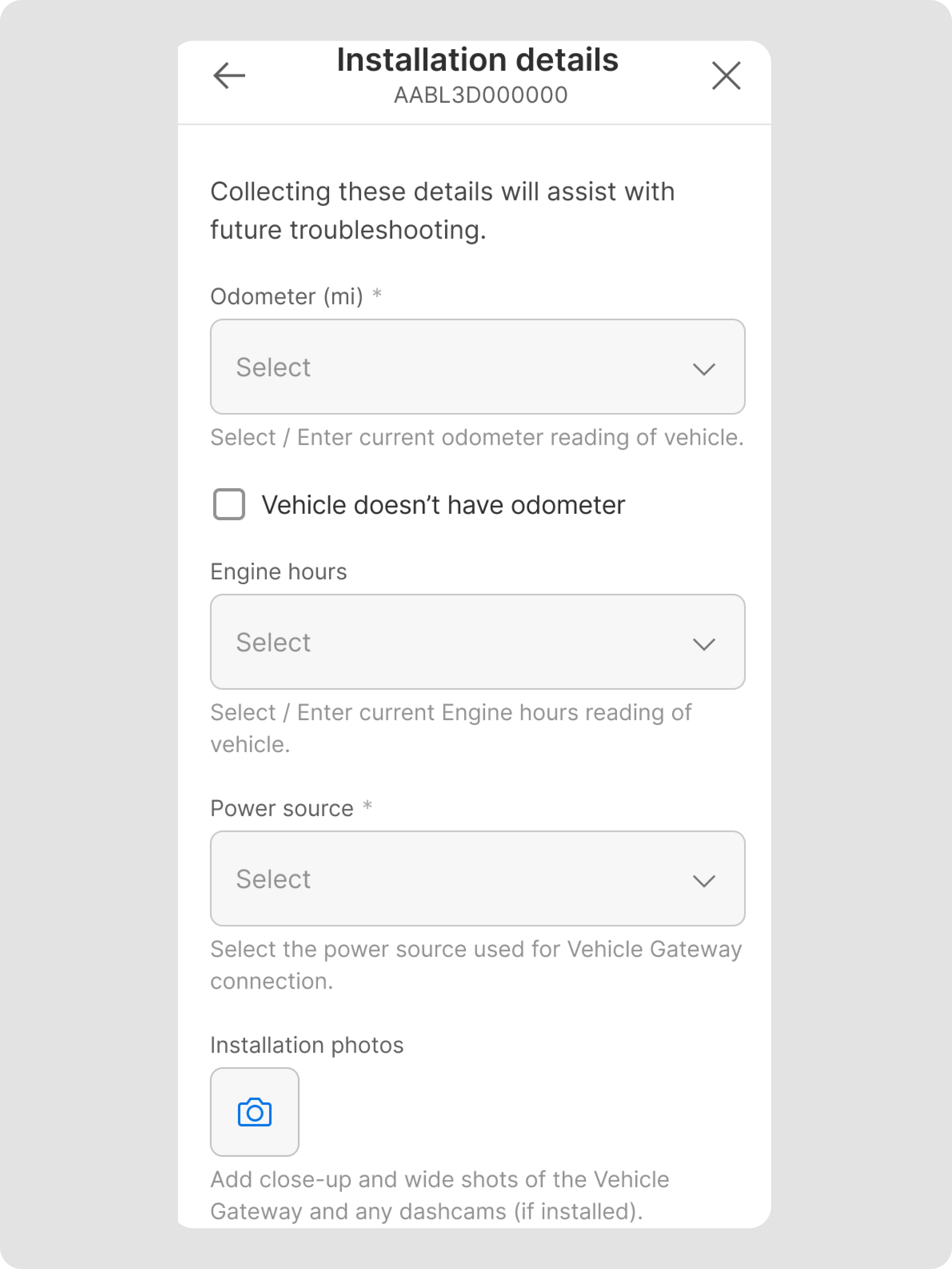Image resolution: width=952 pixels, height=1269 pixels.
Task: Click the Vehicle Gateway connection helper text
Action: click(475, 965)
